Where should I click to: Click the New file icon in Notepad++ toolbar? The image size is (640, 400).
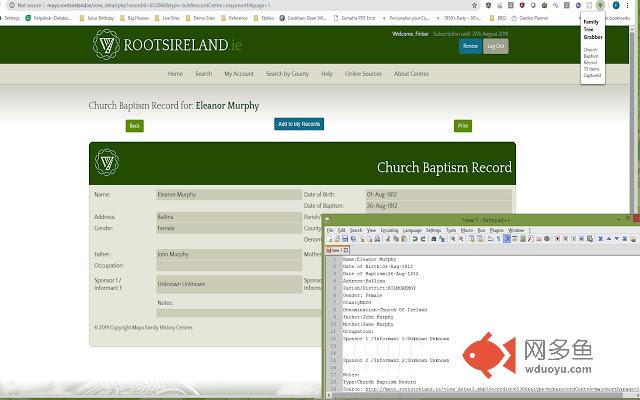pyautogui.click(x=329, y=240)
